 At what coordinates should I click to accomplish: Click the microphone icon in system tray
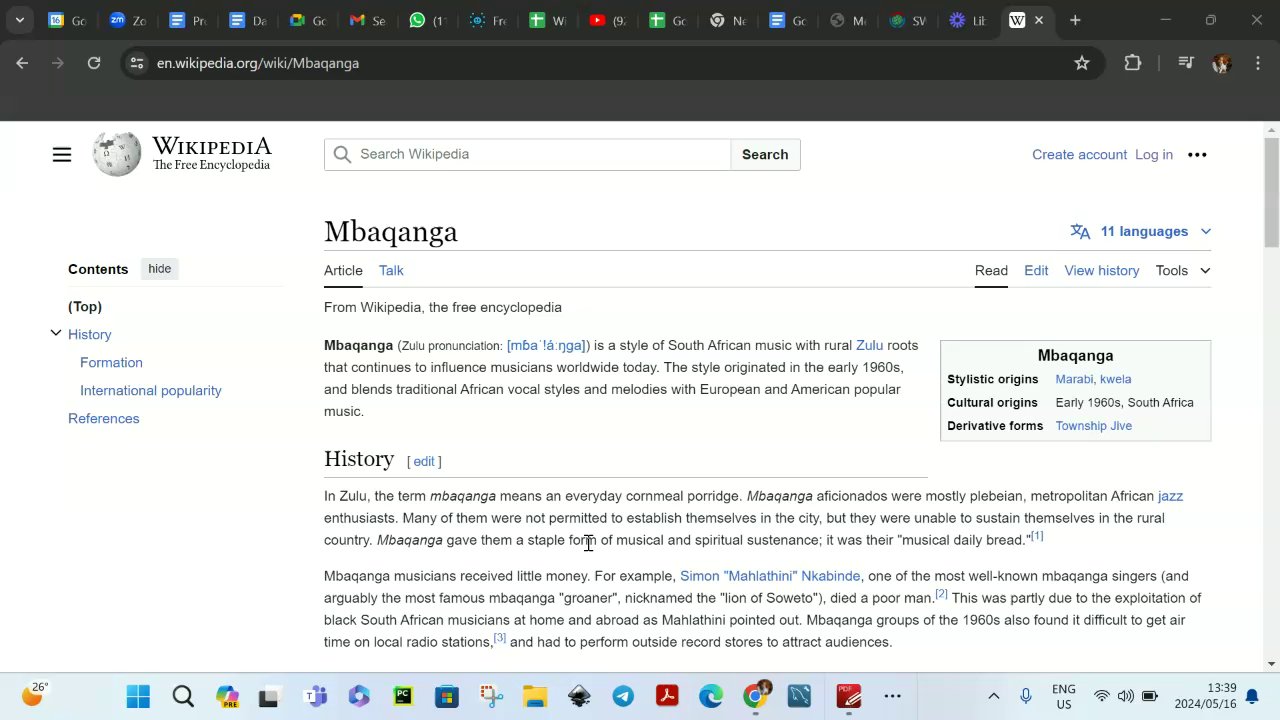click(x=1026, y=696)
